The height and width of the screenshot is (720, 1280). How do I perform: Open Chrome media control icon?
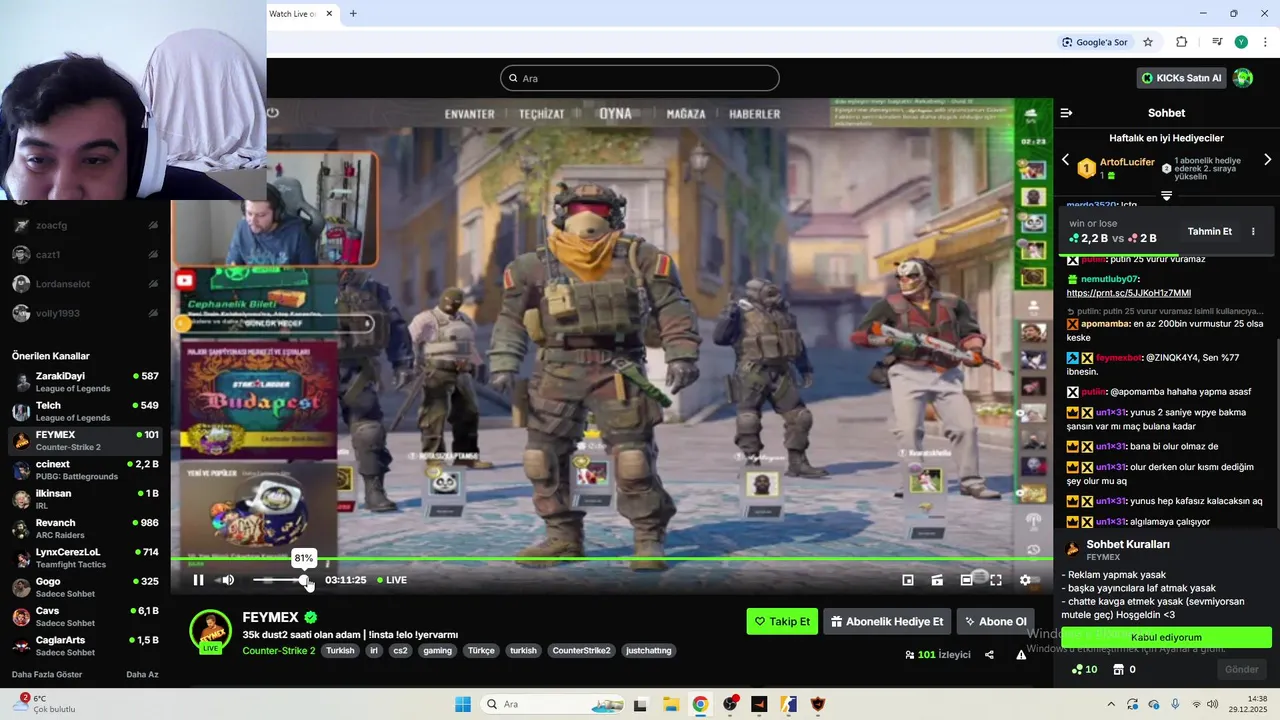1217,42
